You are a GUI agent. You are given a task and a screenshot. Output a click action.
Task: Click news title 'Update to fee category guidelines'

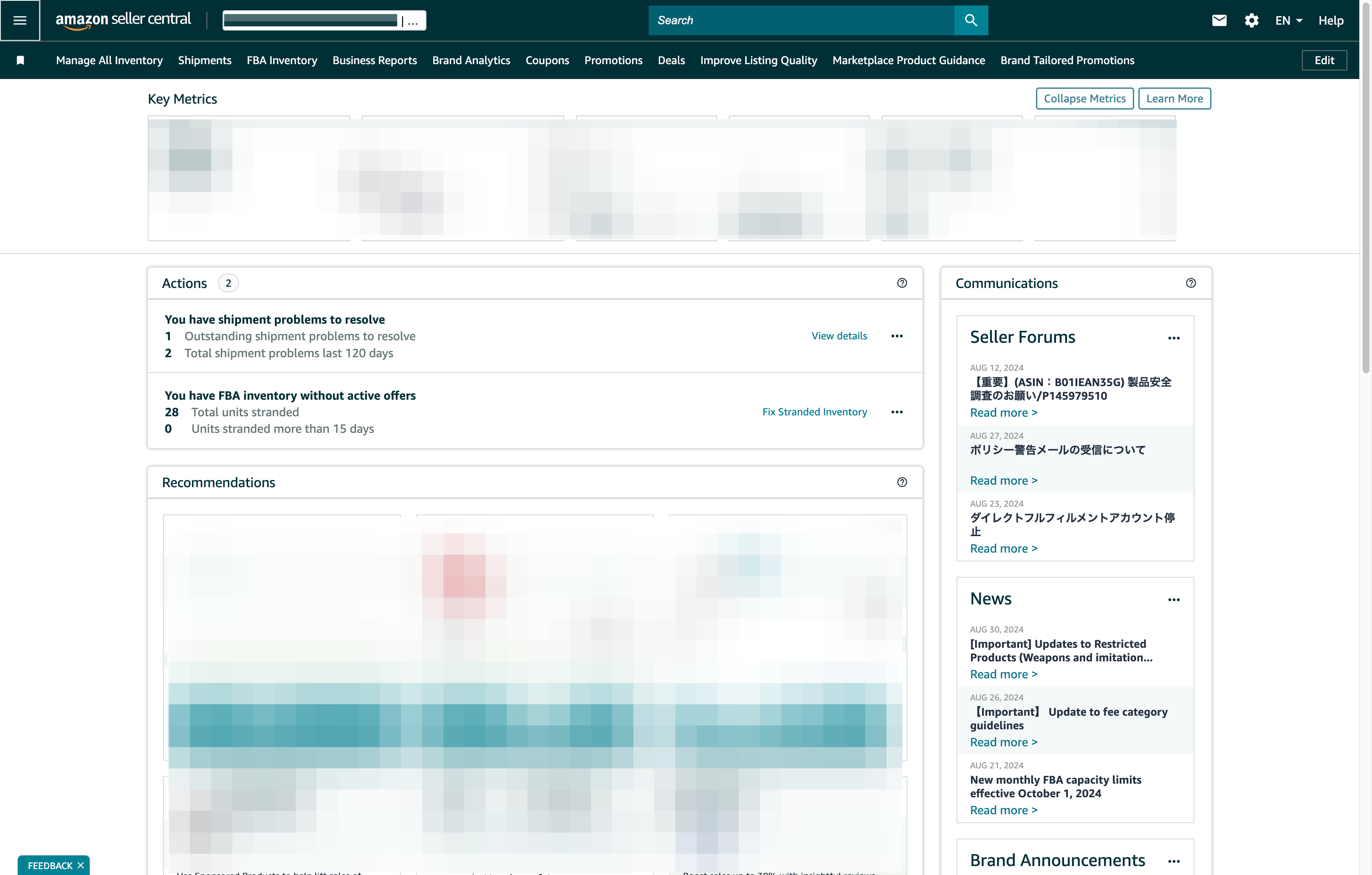(1069, 718)
